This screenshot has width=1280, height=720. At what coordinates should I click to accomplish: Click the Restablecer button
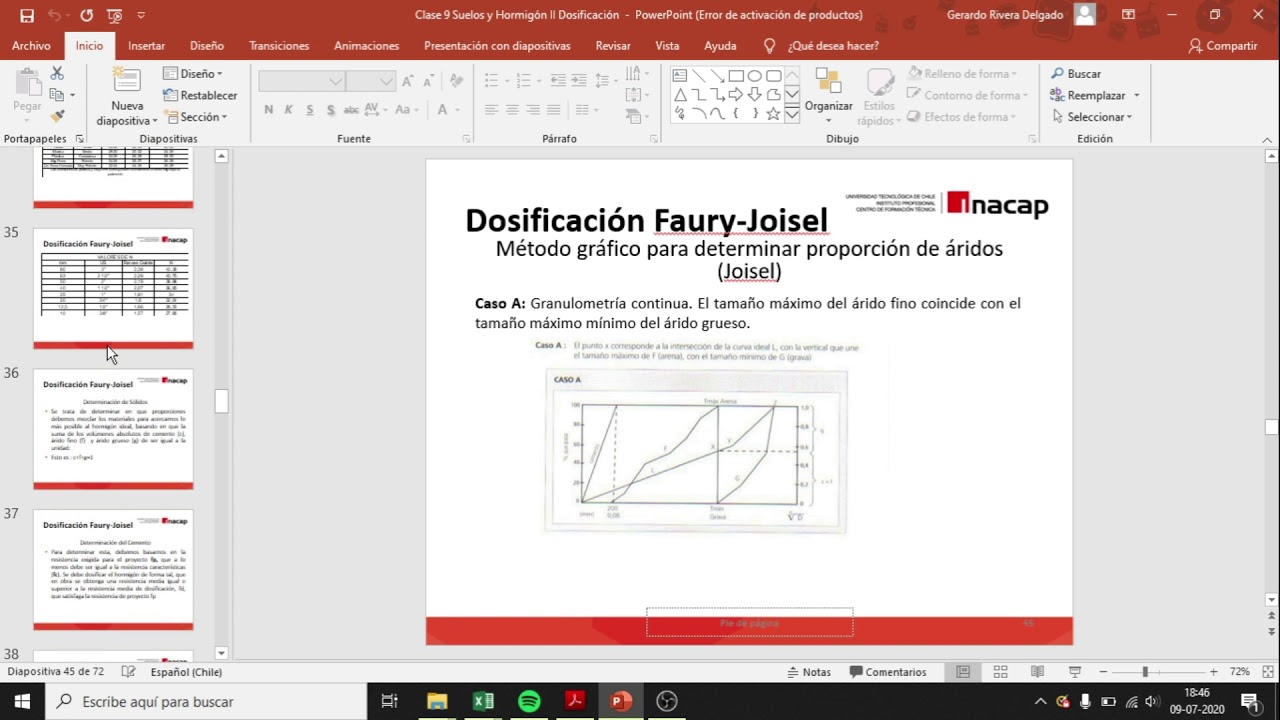[200, 95]
